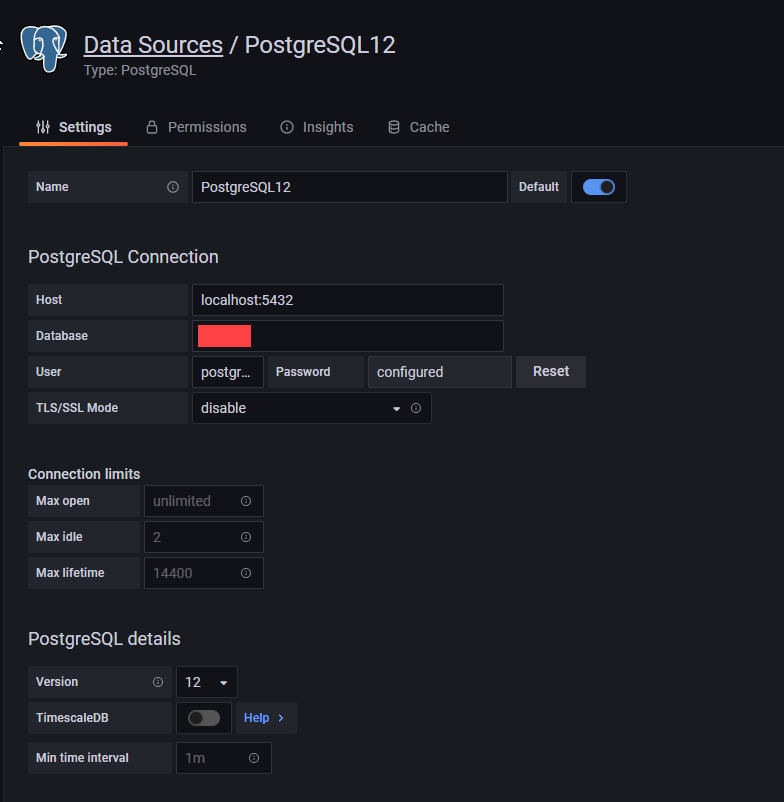
Task: Open the Data Sources breadcrumb link
Action: pyautogui.click(x=153, y=45)
